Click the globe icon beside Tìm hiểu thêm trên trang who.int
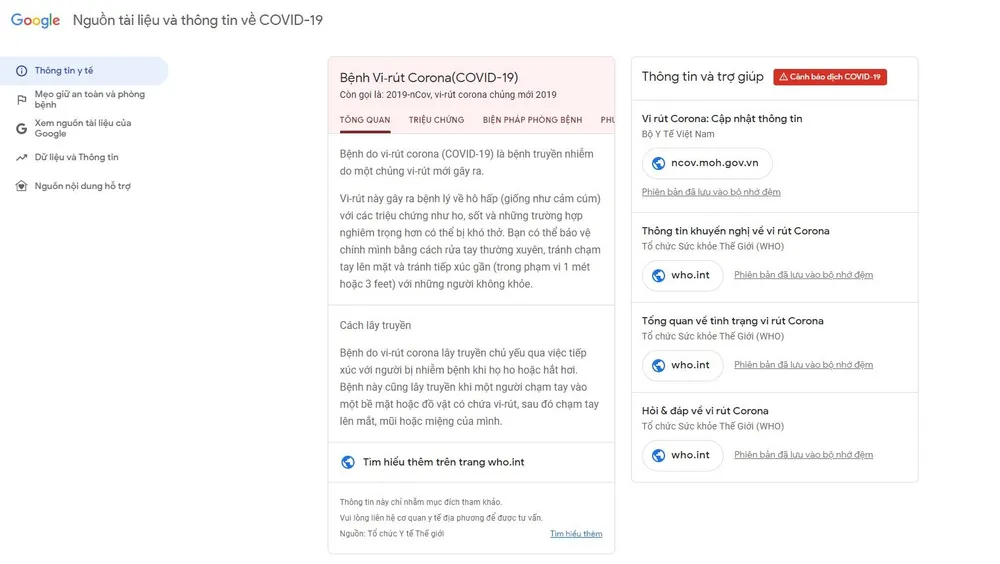This screenshot has width=1000, height=564. [348, 462]
